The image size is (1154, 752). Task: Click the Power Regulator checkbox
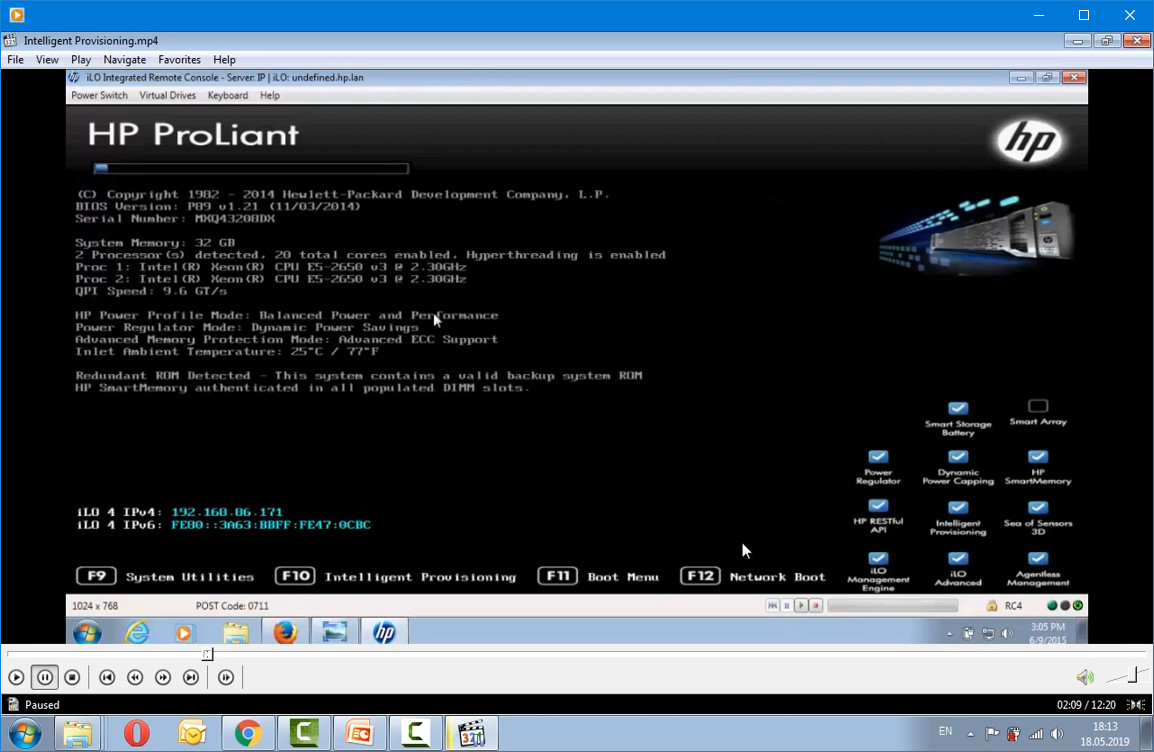click(878, 457)
